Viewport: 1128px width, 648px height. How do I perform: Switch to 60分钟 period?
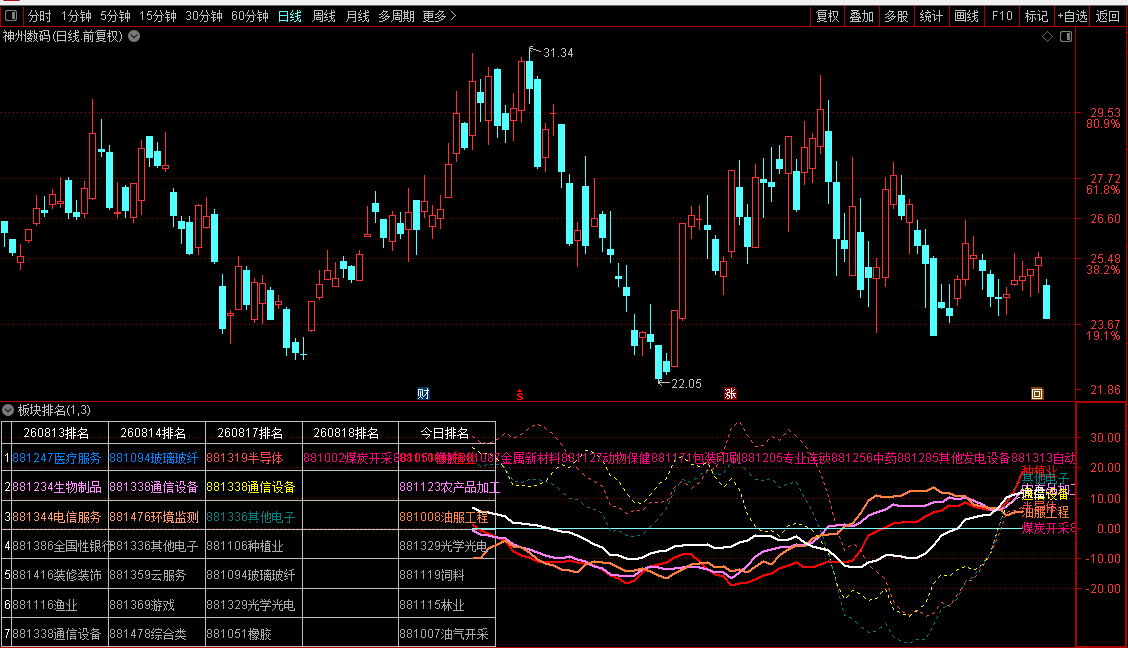point(250,16)
